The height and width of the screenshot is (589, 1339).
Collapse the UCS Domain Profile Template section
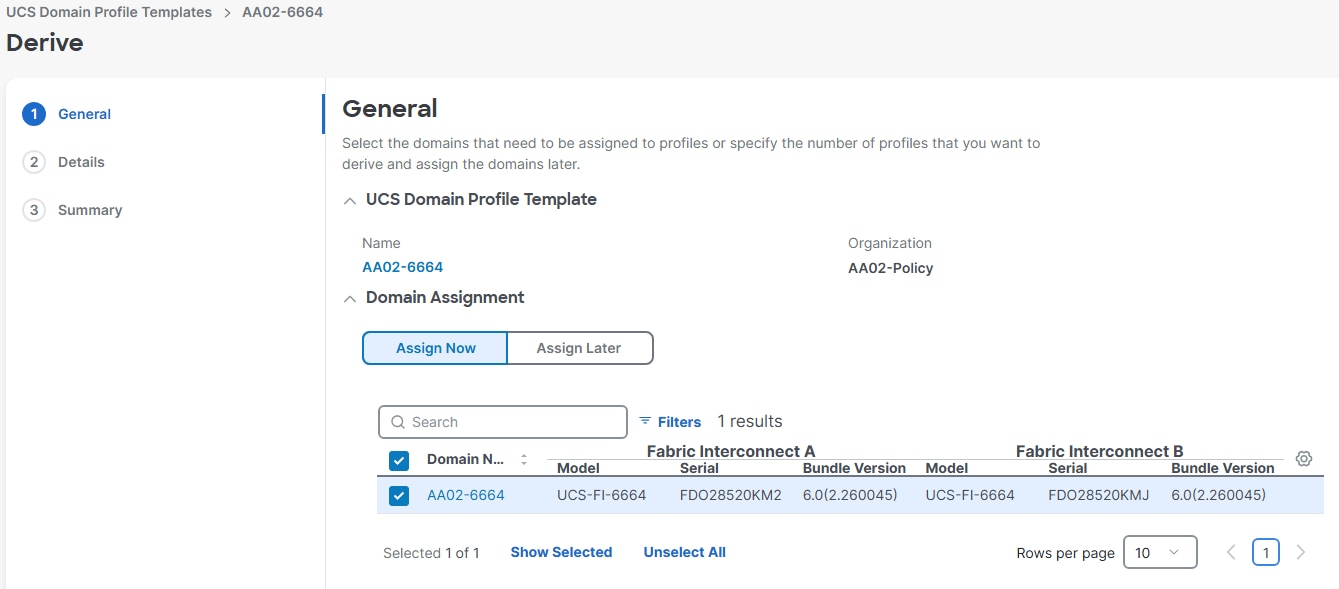349,200
